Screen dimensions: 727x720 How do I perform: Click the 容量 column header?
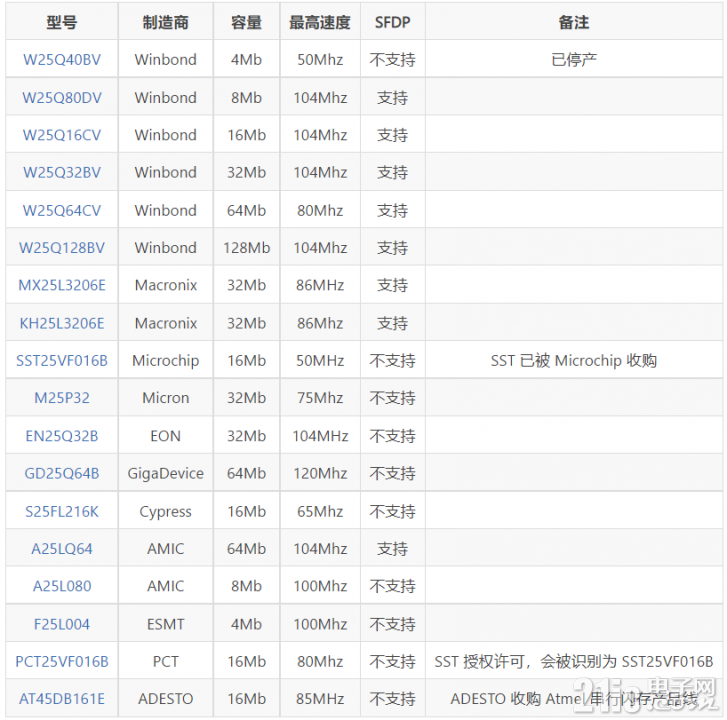point(246,22)
